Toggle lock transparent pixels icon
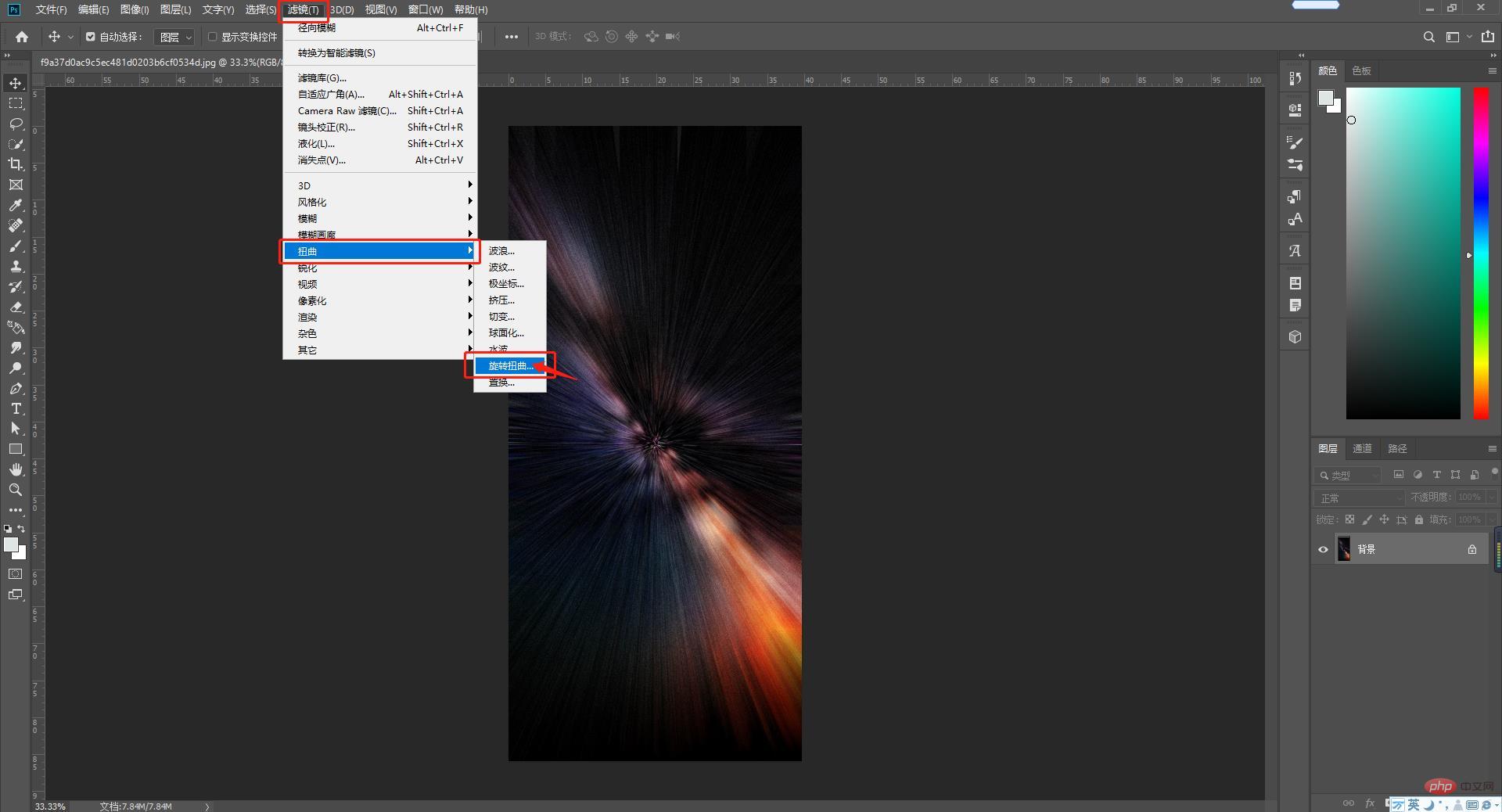This screenshot has height=812, width=1502. click(1349, 519)
